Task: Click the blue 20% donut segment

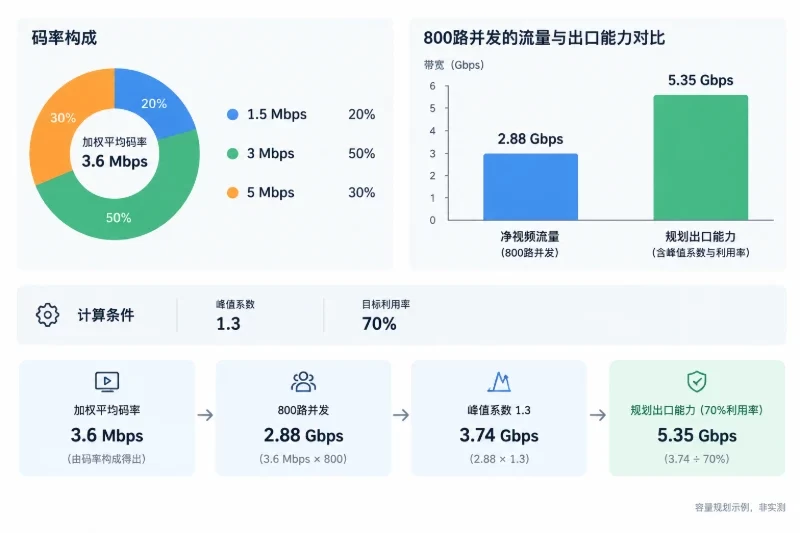Action: pyautogui.click(x=153, y=104)
